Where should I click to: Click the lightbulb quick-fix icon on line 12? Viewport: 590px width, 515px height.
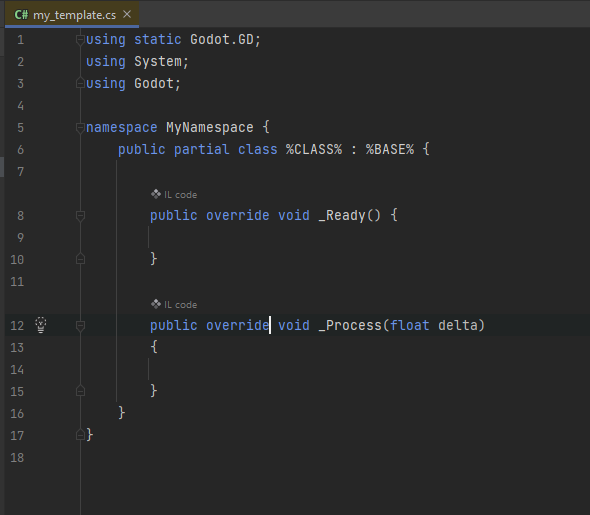click(41, 325)
